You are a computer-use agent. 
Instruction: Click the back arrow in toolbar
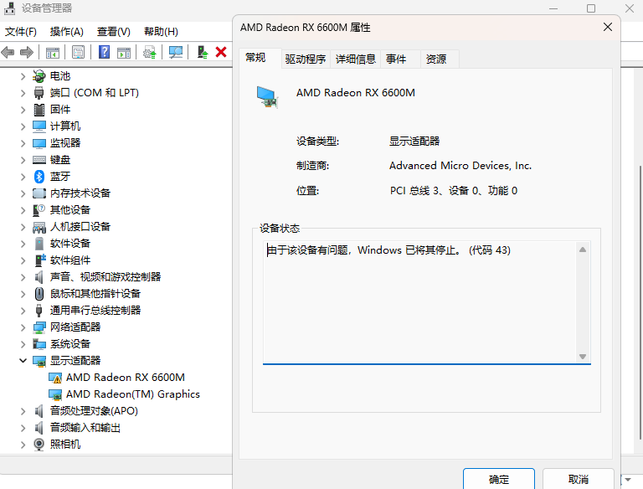coord(10,52)
